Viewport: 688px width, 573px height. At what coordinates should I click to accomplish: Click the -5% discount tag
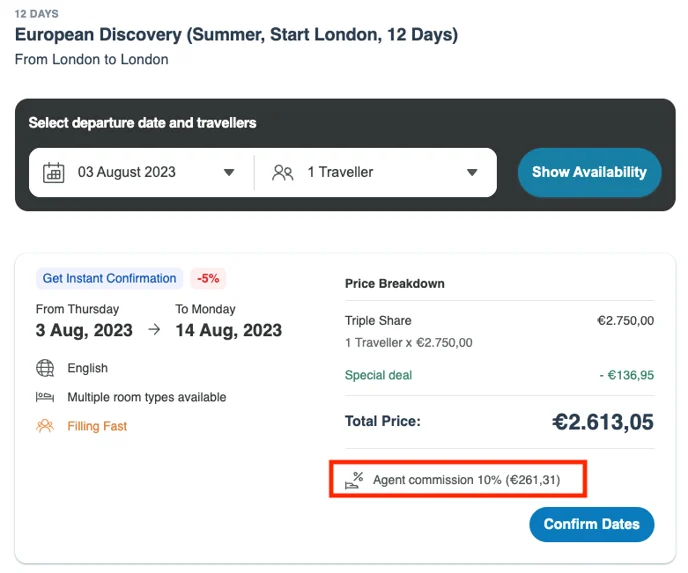click(208, 278)
